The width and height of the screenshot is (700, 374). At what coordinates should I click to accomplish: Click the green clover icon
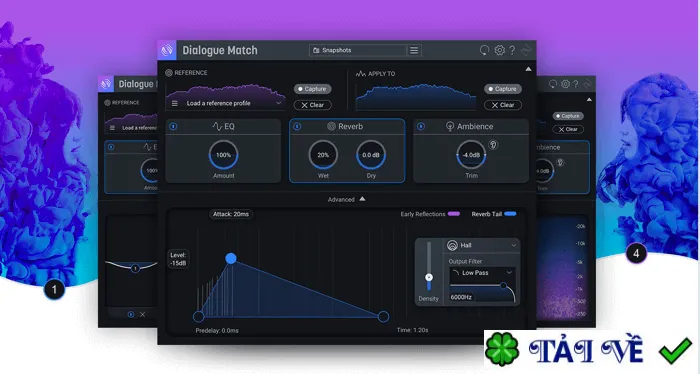(x=502, y=349)
